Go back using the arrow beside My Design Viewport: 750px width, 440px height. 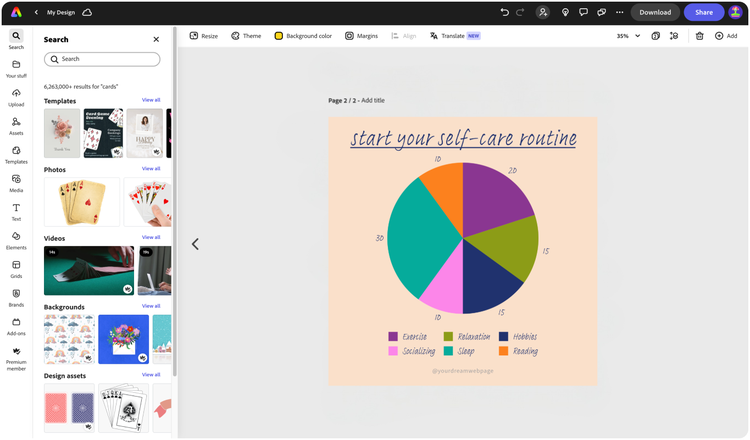coord(36,12)
